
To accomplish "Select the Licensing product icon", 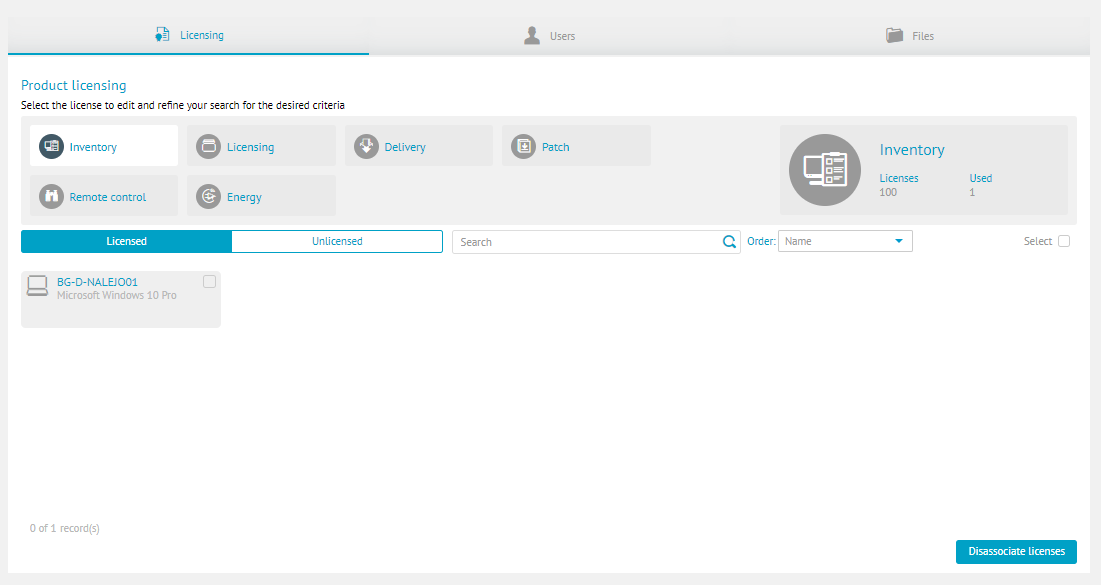I will point(209,146).
